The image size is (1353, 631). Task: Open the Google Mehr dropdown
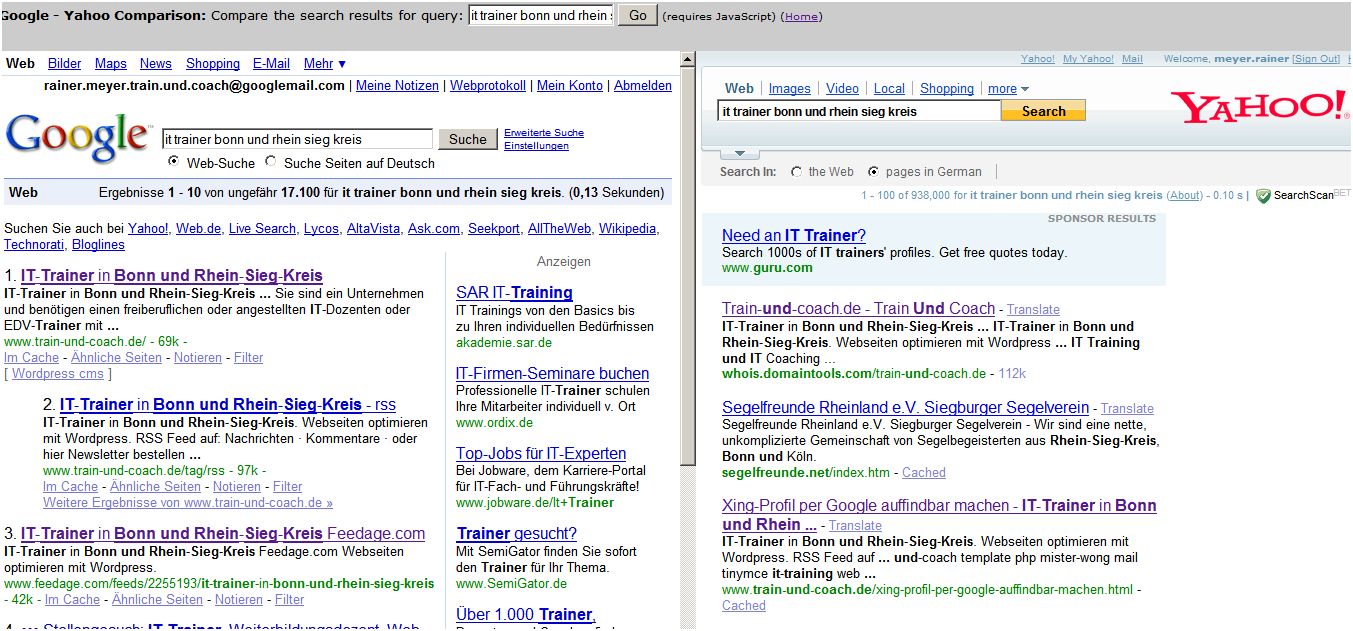(325, 64)
